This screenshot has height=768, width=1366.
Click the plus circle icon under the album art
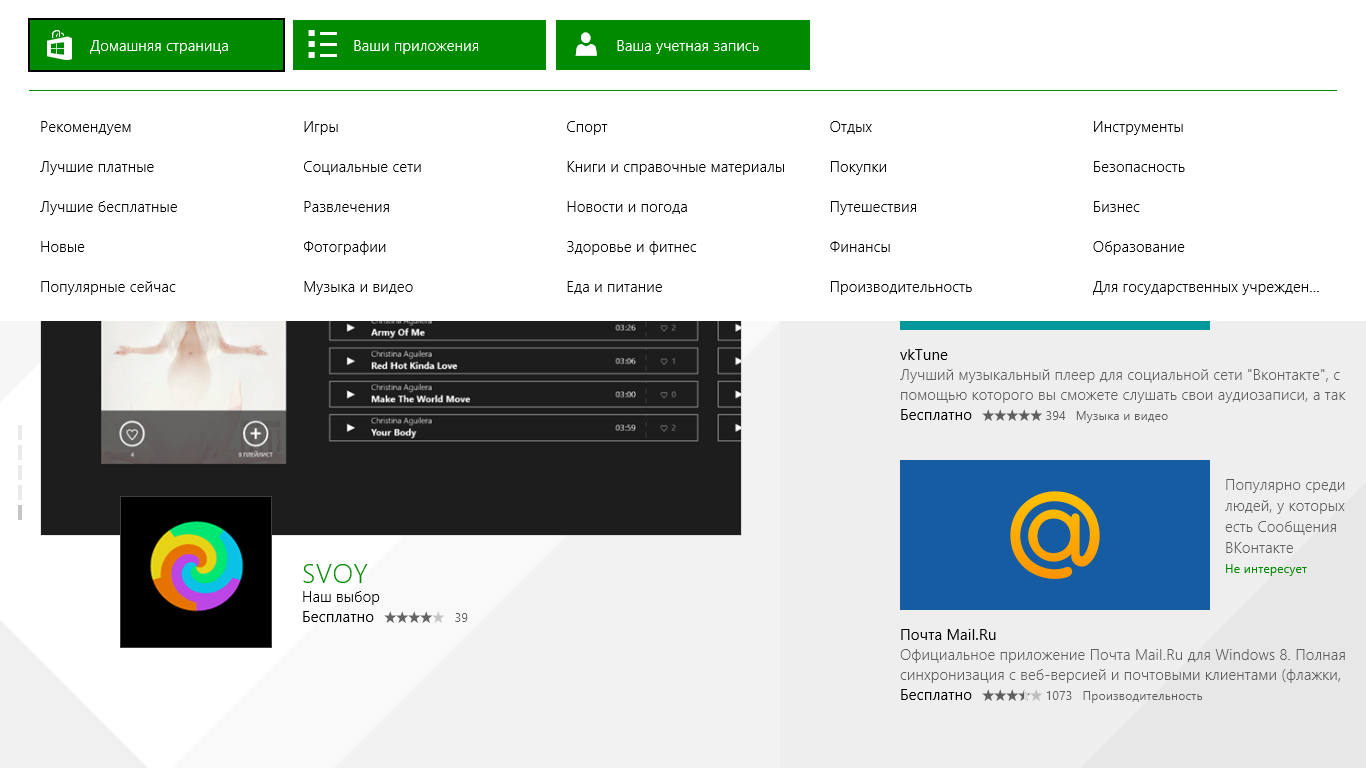click(256, 434)
